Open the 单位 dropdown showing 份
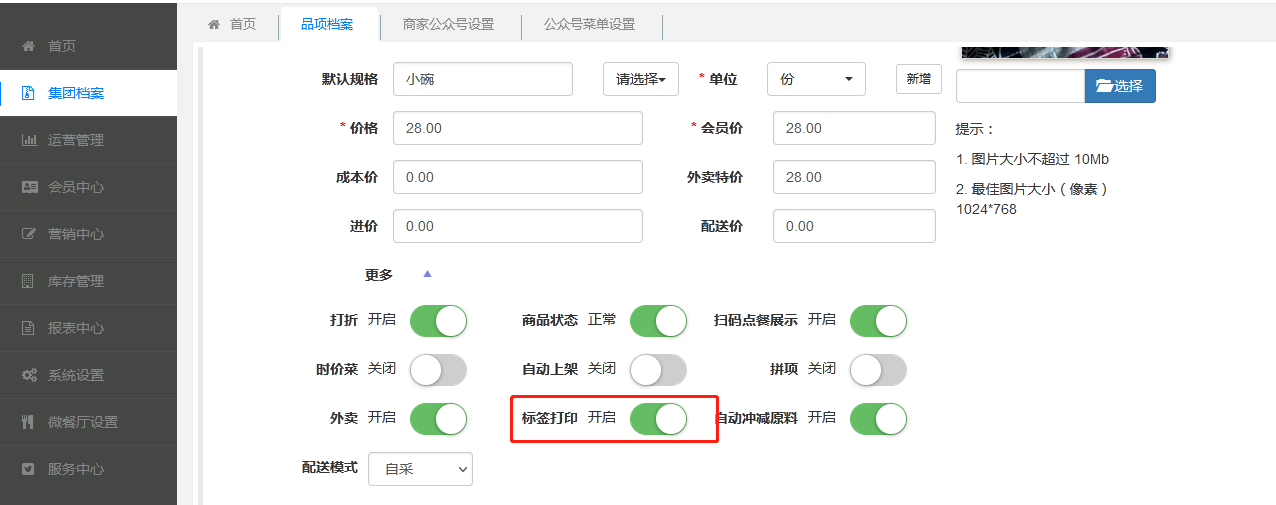Screen dimensions: 1276x505 (815, 79)
